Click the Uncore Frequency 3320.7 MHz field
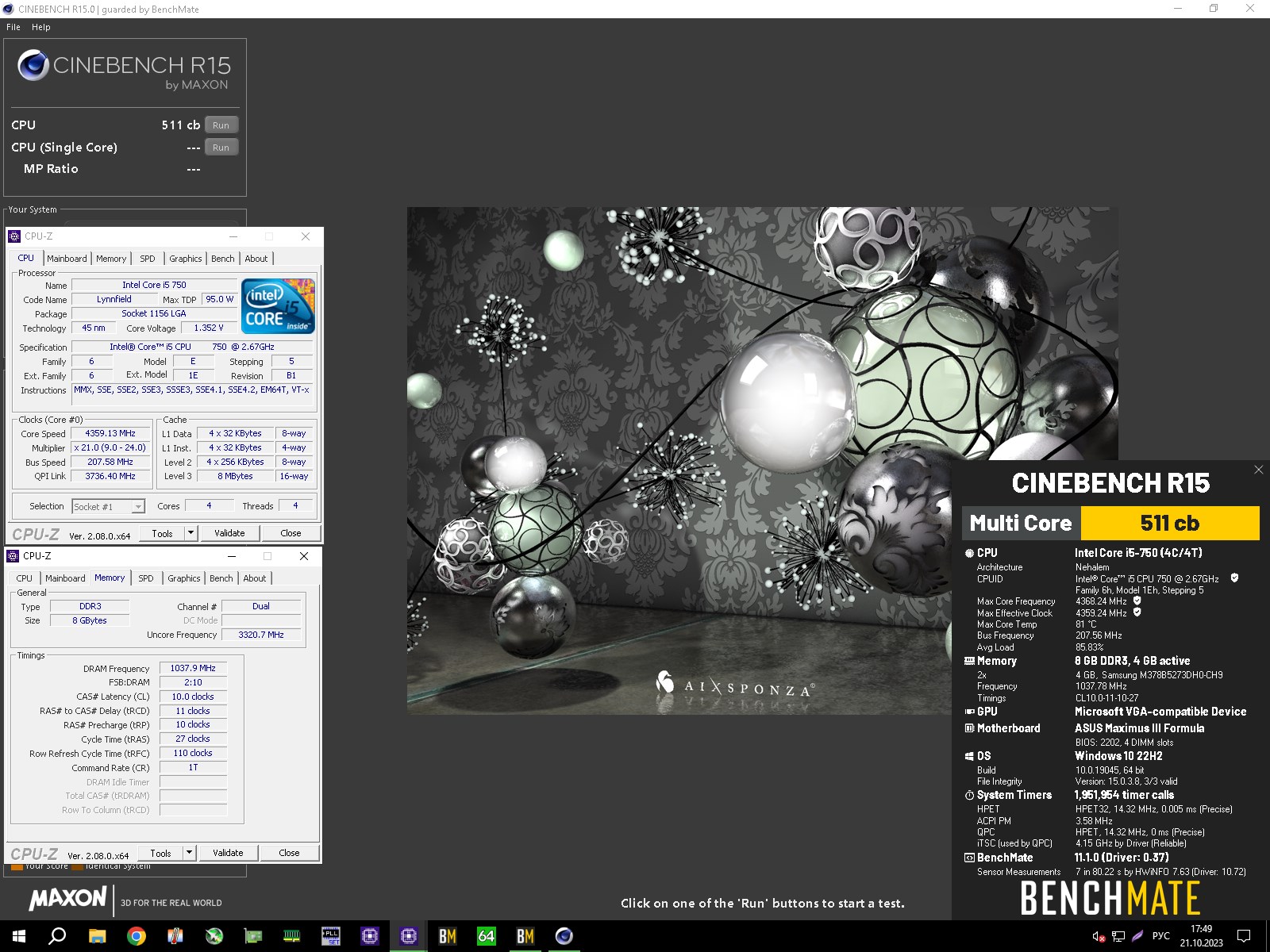 261,635
